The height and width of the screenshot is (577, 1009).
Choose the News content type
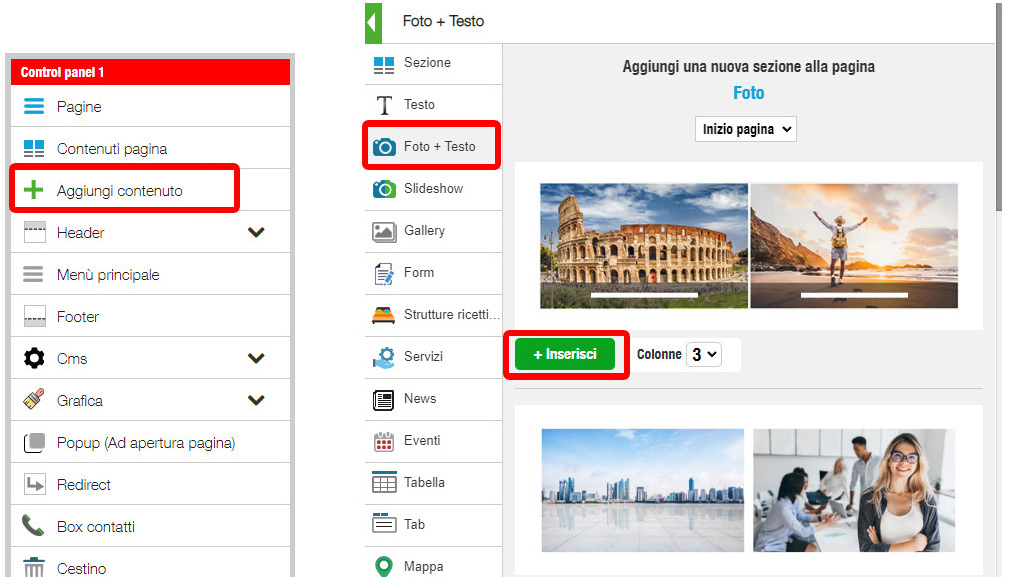coord(434,399)
